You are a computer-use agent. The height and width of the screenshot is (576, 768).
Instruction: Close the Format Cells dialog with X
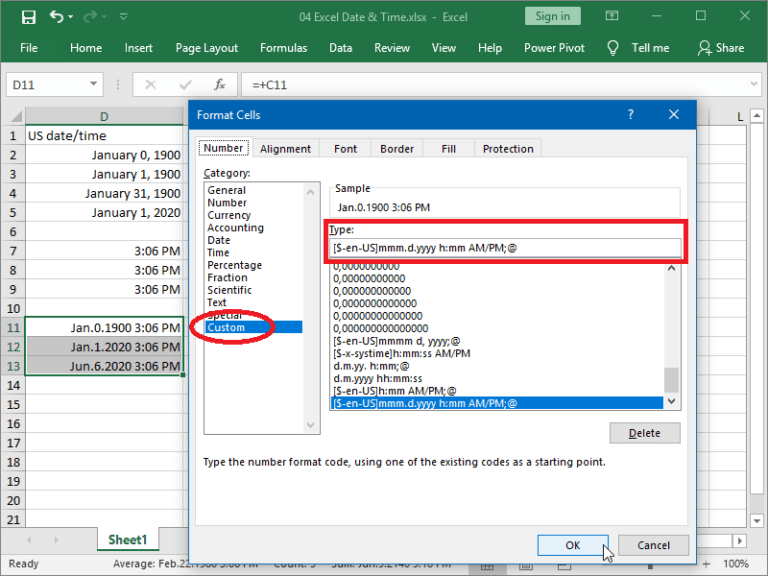674,115
